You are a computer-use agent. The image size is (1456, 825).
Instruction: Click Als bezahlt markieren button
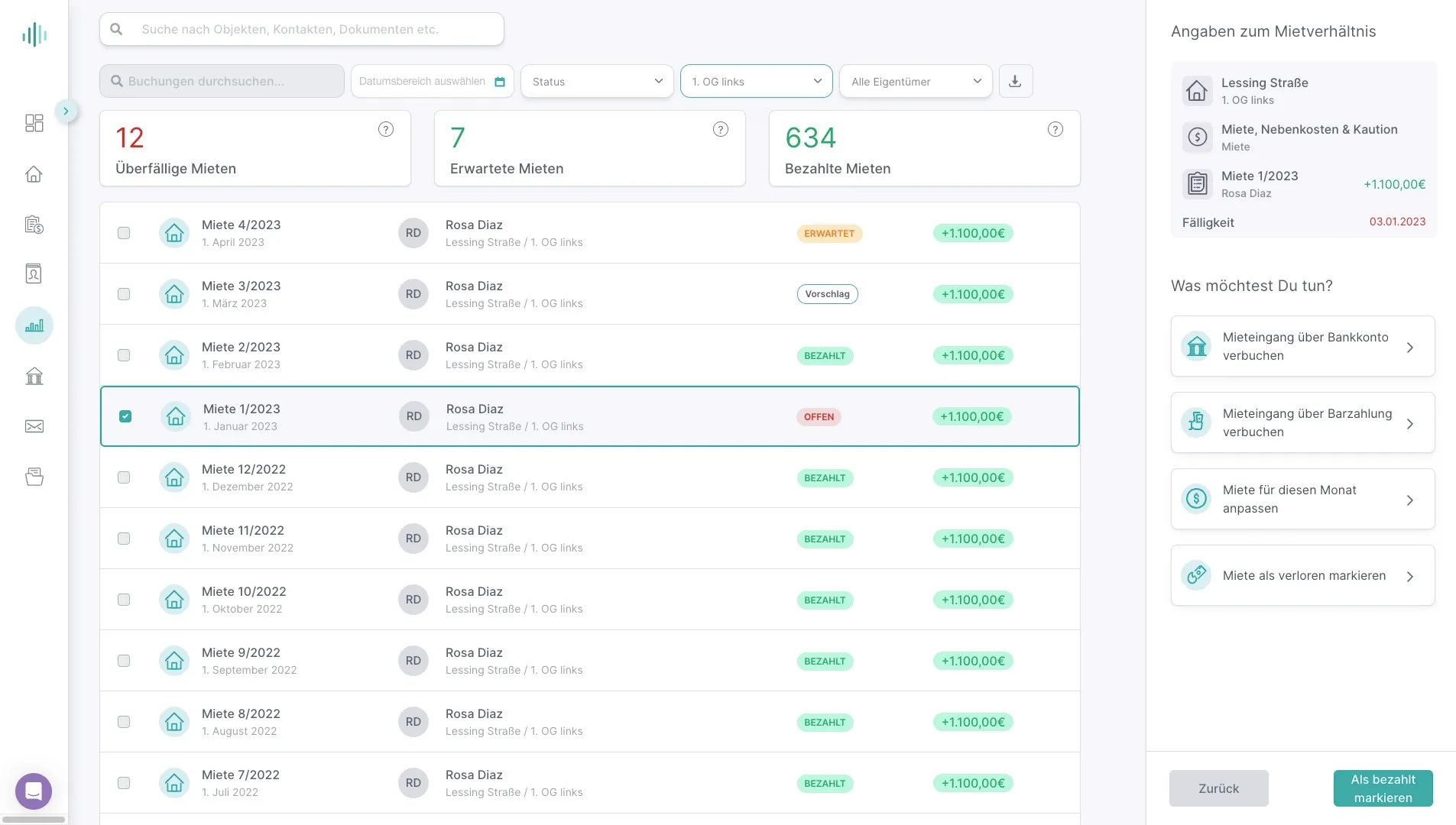pos(1383,788)
